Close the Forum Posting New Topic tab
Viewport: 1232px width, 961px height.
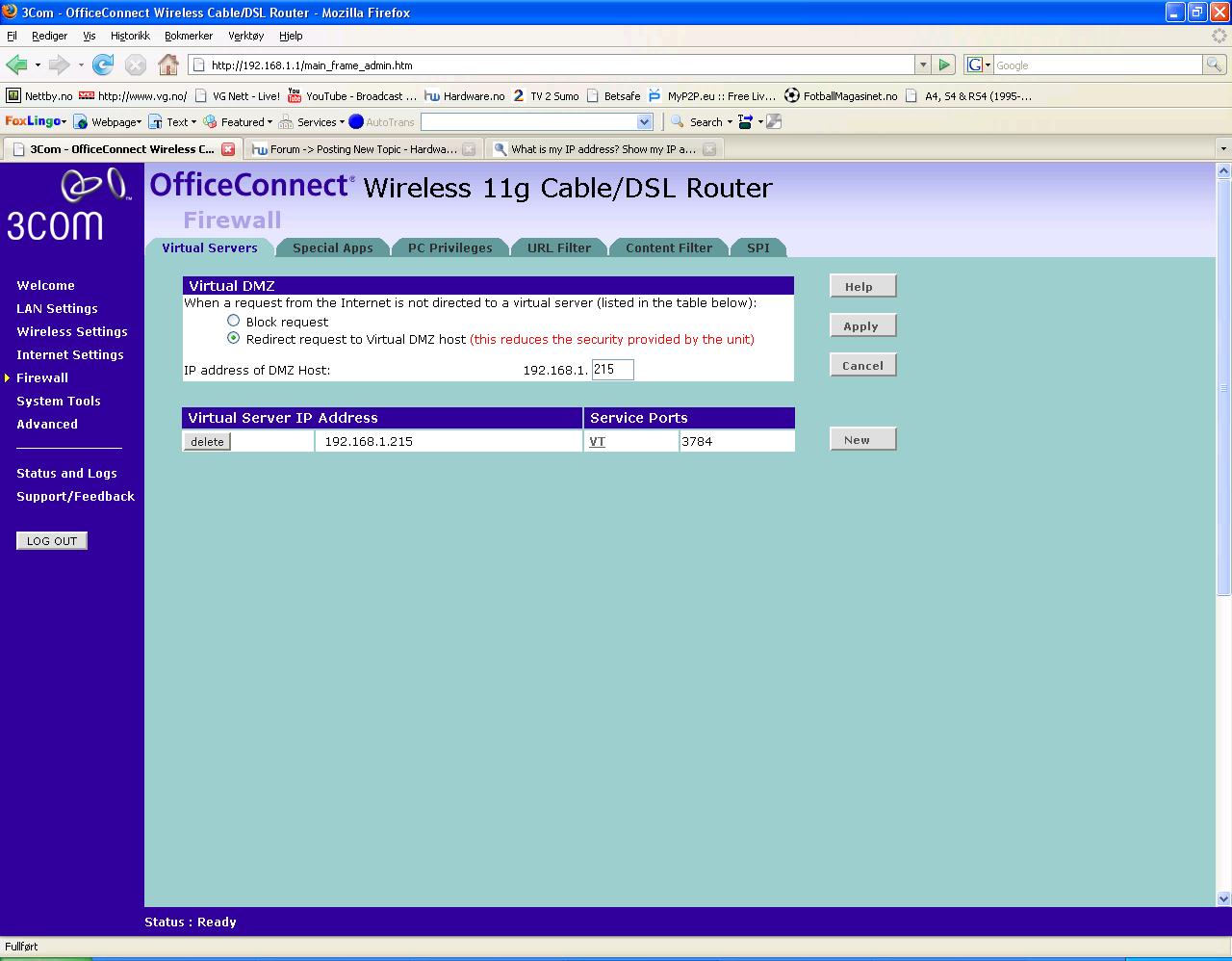pos(469,148)
